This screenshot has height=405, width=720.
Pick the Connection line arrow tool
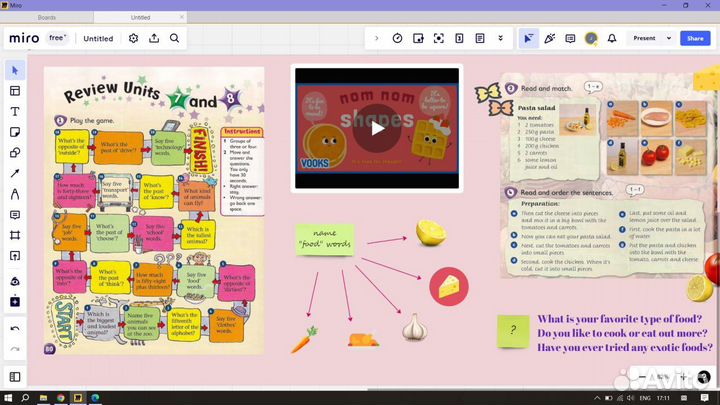[x=15, y=173]
